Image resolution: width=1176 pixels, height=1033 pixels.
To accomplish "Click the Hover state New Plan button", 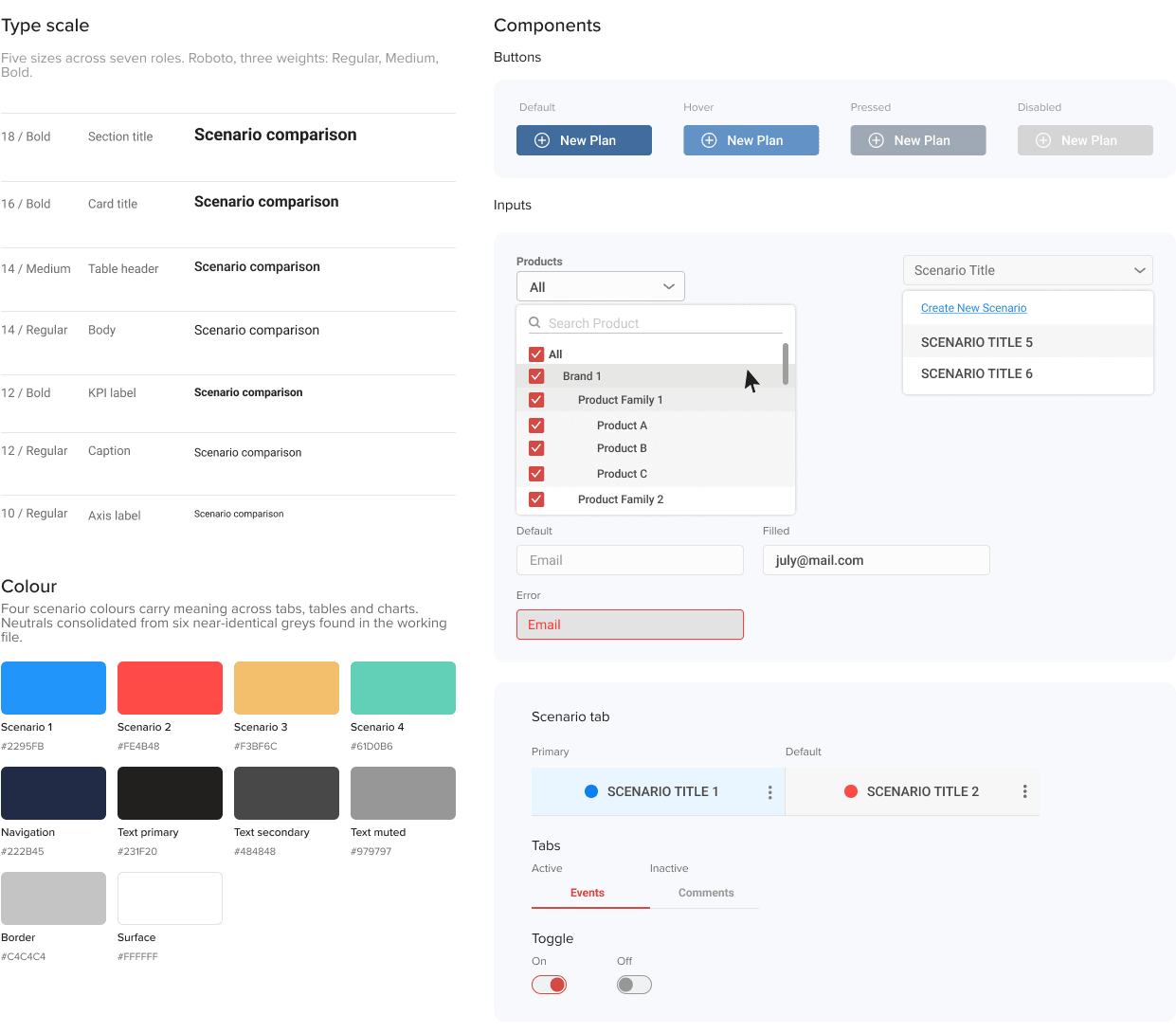I will click(x=751, y=140).
